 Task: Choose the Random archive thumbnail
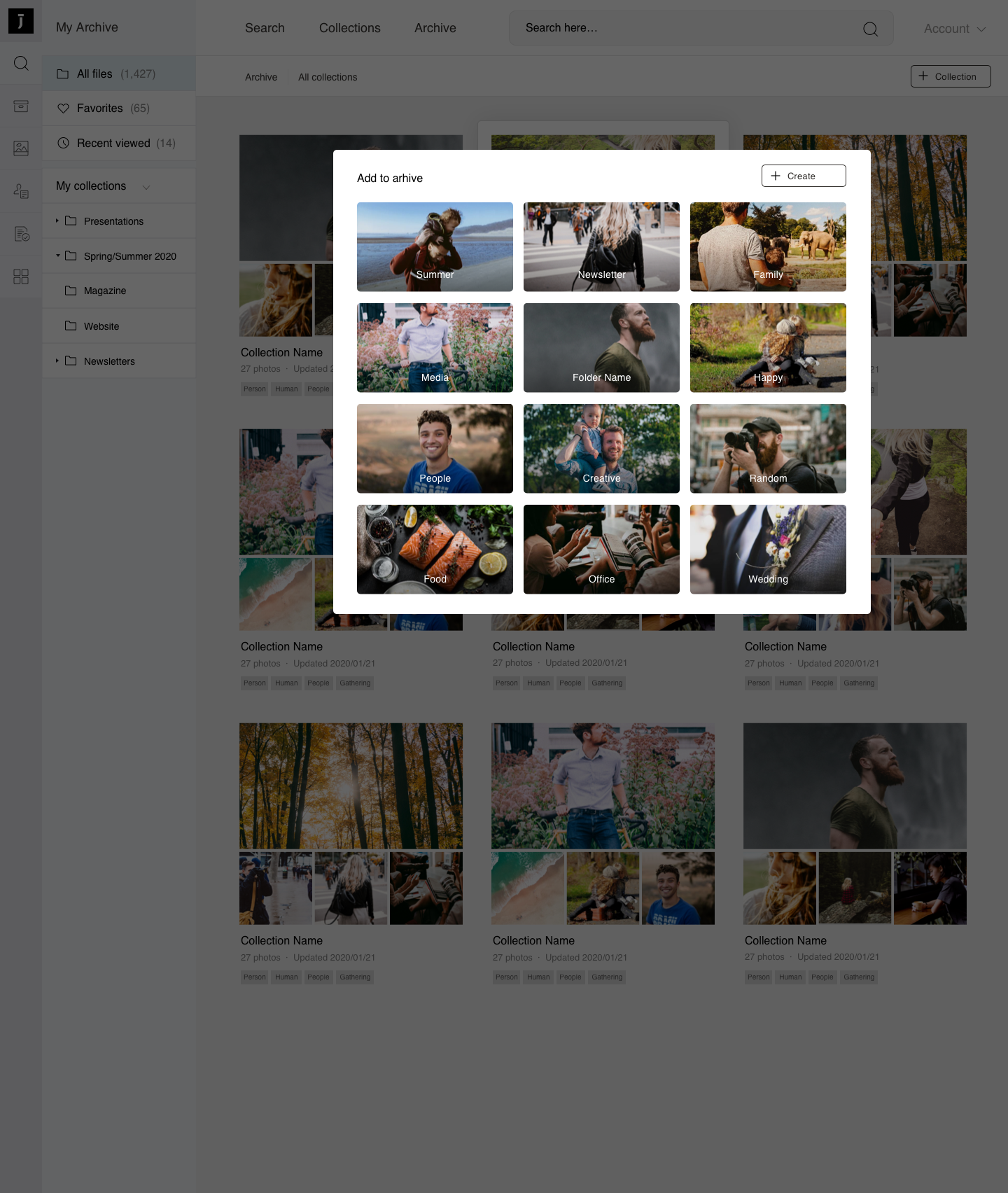point(768,449)
